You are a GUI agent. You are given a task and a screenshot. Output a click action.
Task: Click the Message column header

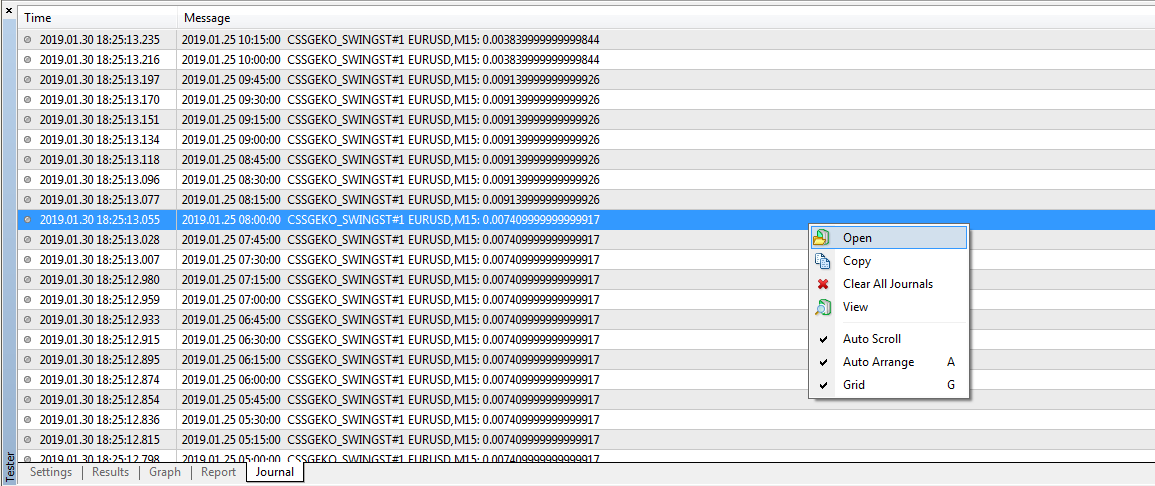point(666,18)
